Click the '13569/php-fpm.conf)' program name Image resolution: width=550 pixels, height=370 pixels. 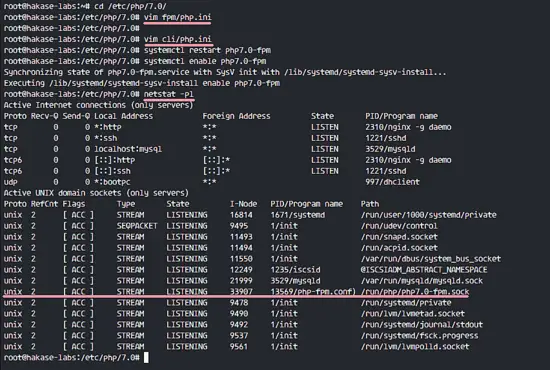(x=313, y=292)
